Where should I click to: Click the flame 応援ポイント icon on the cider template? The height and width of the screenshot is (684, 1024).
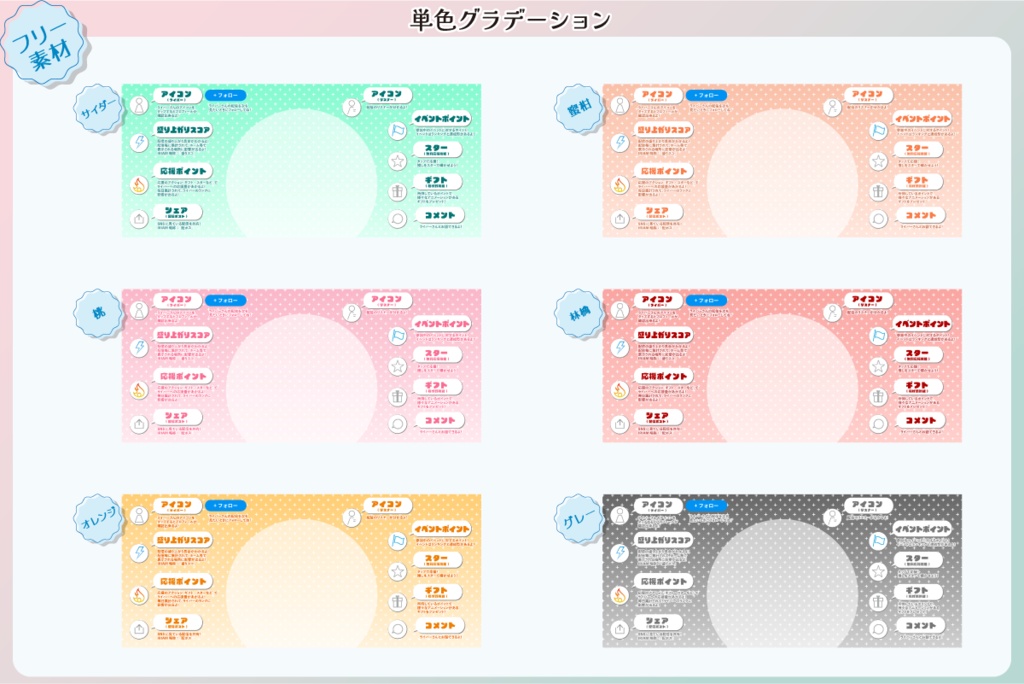[139, 186]
